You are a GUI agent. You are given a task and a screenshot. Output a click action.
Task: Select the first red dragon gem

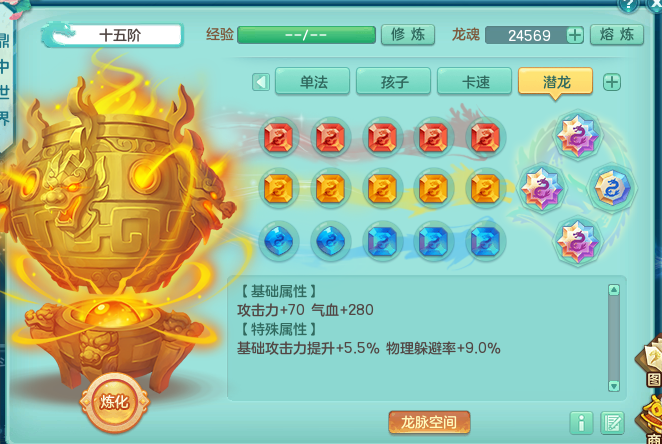click(278, 137)
